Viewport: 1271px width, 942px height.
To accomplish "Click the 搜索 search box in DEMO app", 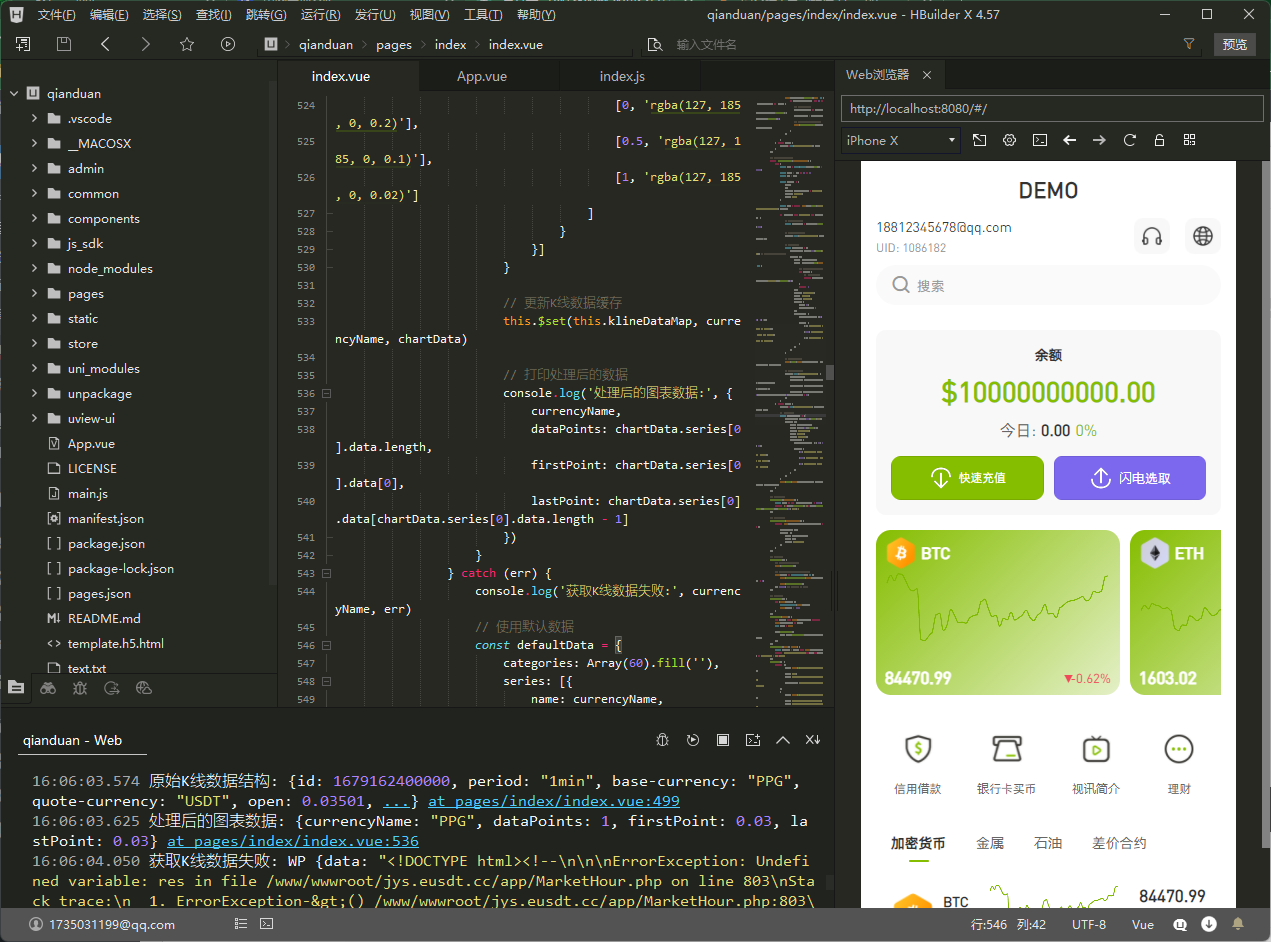I will (1048, 285).
